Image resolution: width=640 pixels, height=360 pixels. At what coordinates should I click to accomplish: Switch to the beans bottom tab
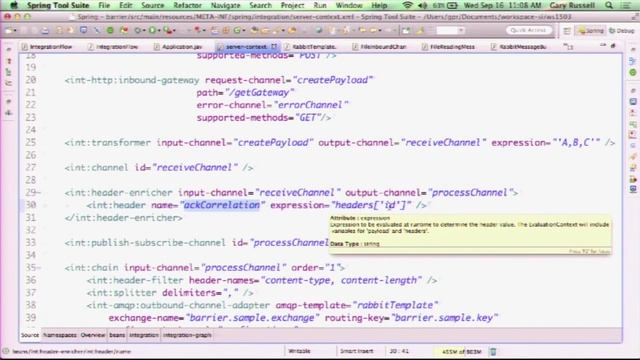point(117,335)
